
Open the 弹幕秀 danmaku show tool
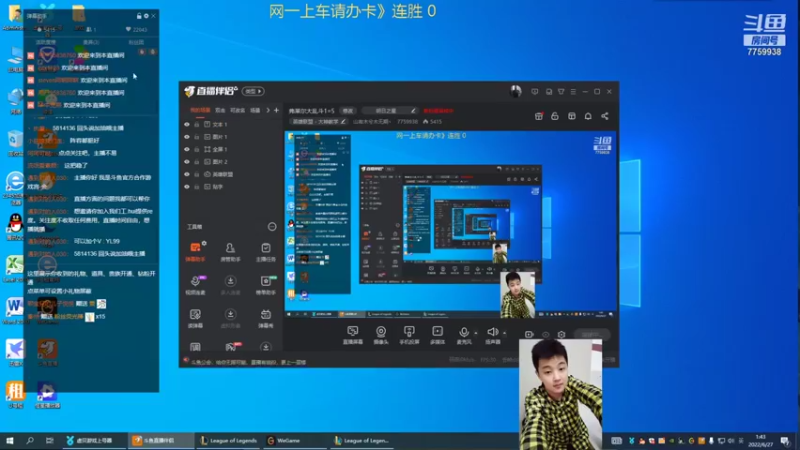266,318
